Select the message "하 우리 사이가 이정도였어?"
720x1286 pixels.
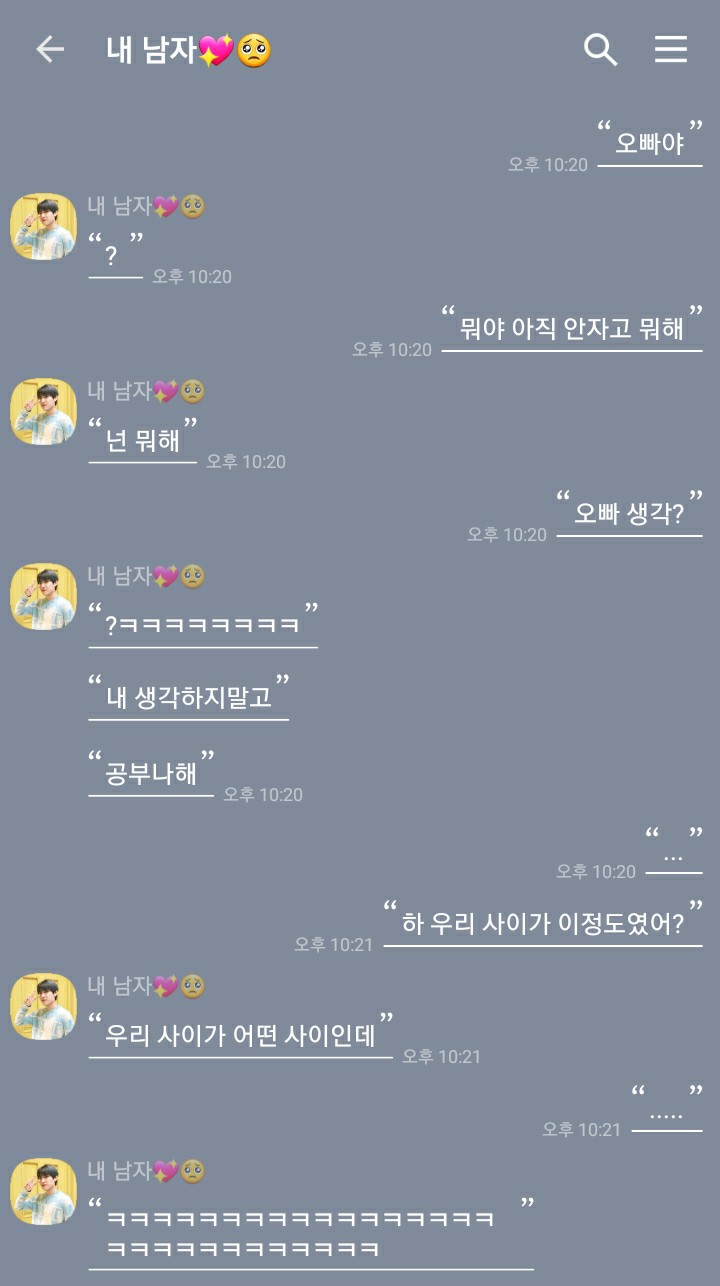click(x=543, y=922)
